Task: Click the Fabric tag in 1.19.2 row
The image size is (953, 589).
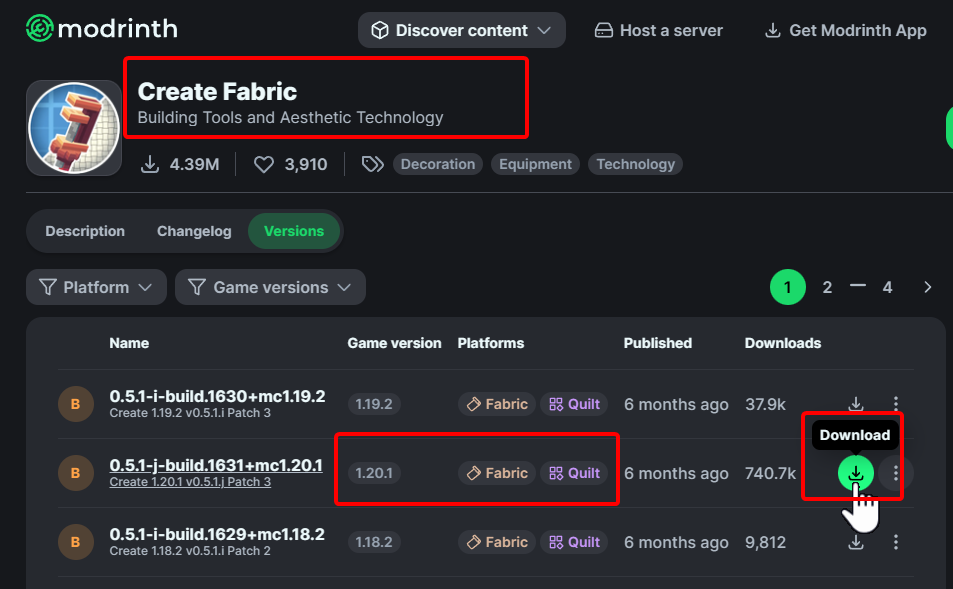Action: coord(497,404)
